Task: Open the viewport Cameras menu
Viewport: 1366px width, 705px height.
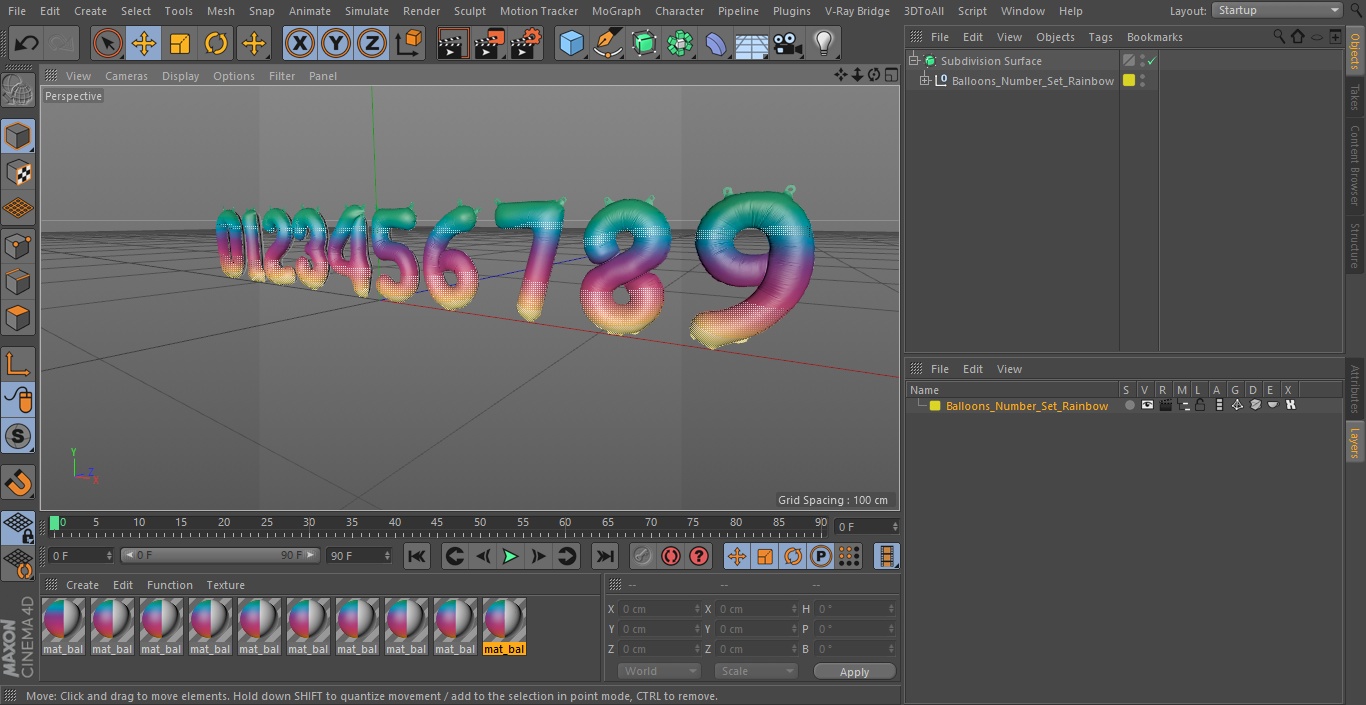Action: point(126,76)
